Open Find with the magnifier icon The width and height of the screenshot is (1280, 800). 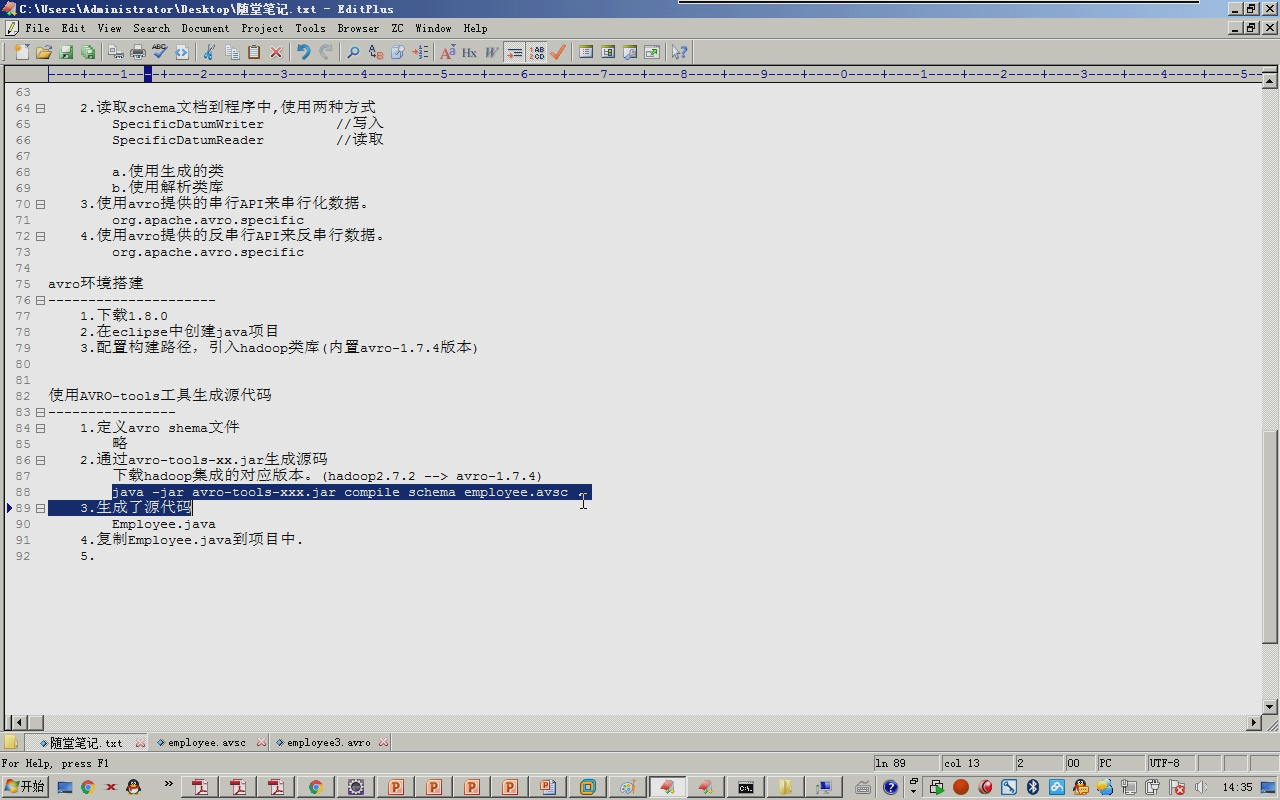353,52
